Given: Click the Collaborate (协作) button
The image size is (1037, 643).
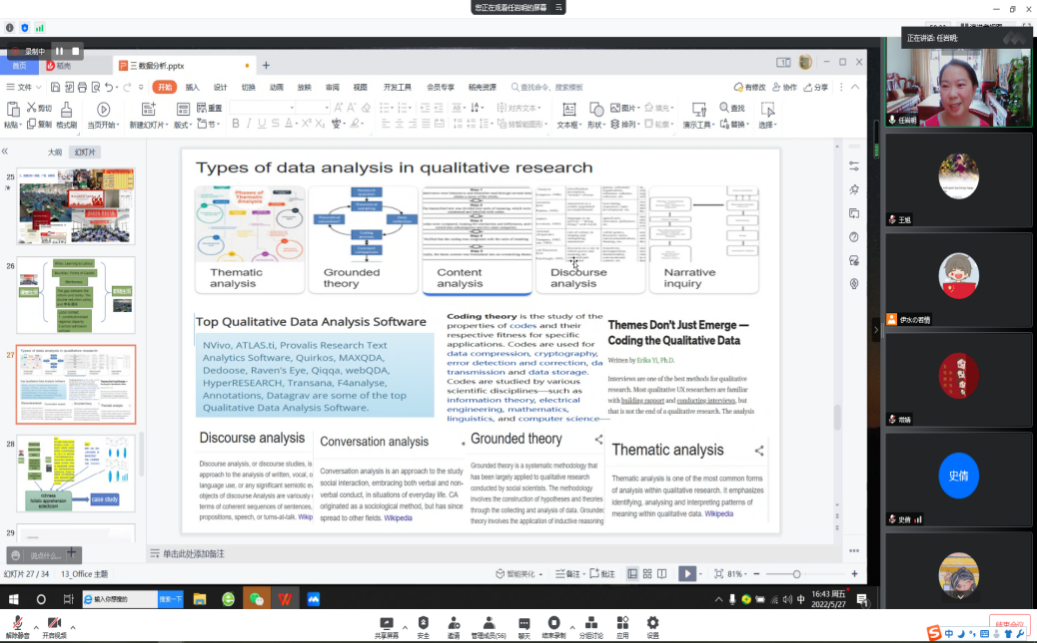Looking at the screenshot, I should (784, 87).
